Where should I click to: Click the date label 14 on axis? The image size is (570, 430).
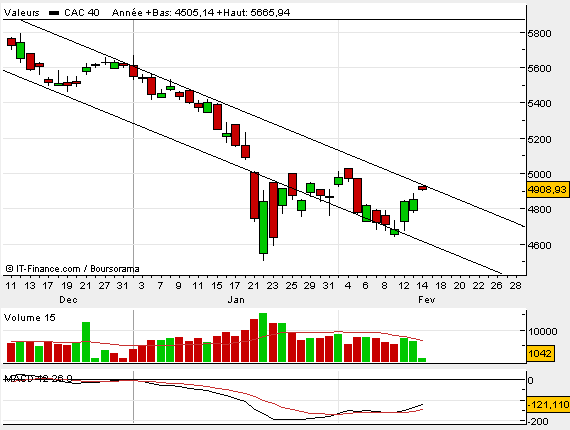pyautogui.click(x=422, y=286)
